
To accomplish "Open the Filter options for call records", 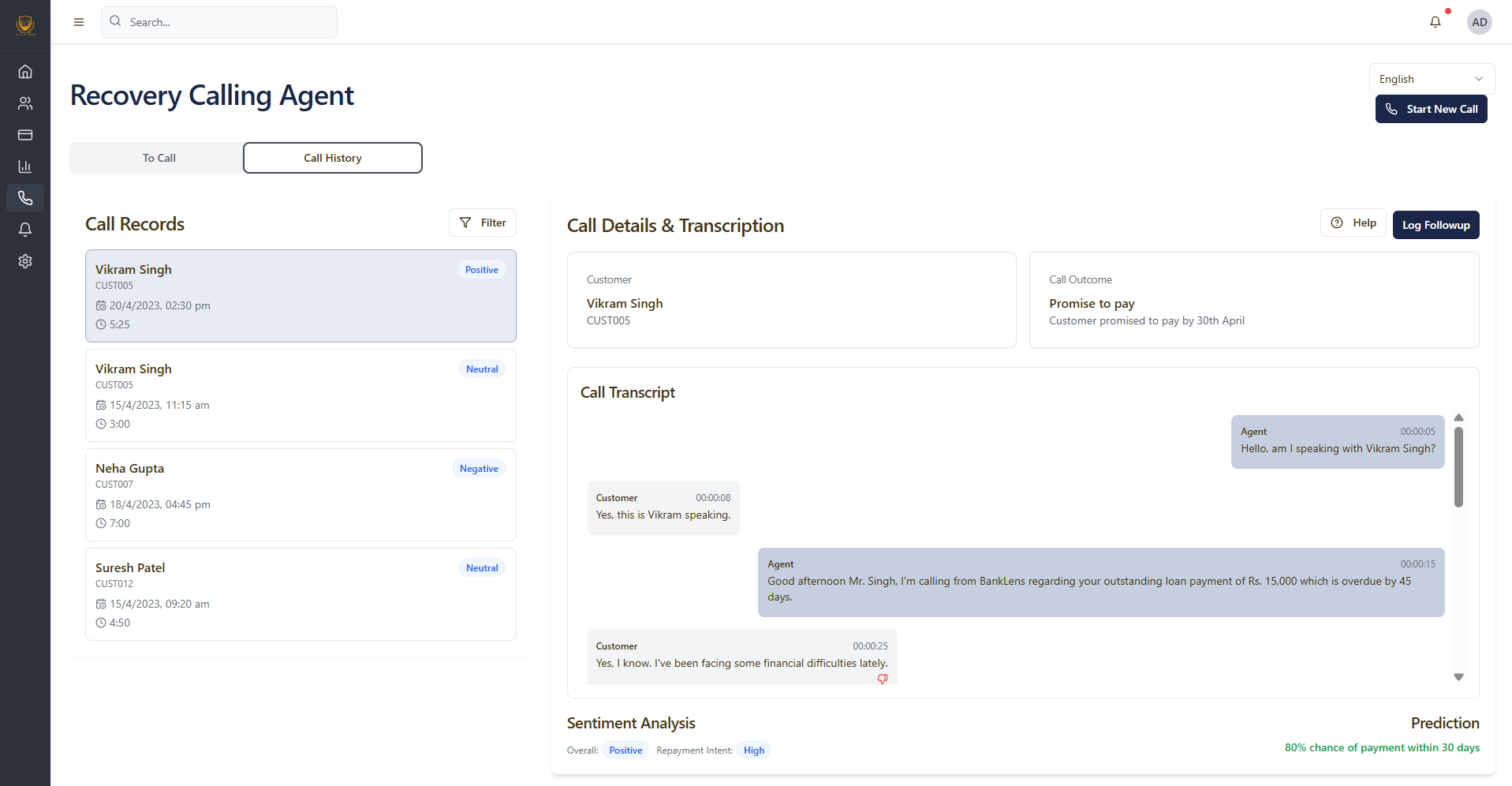I will [x=483, y=223].
